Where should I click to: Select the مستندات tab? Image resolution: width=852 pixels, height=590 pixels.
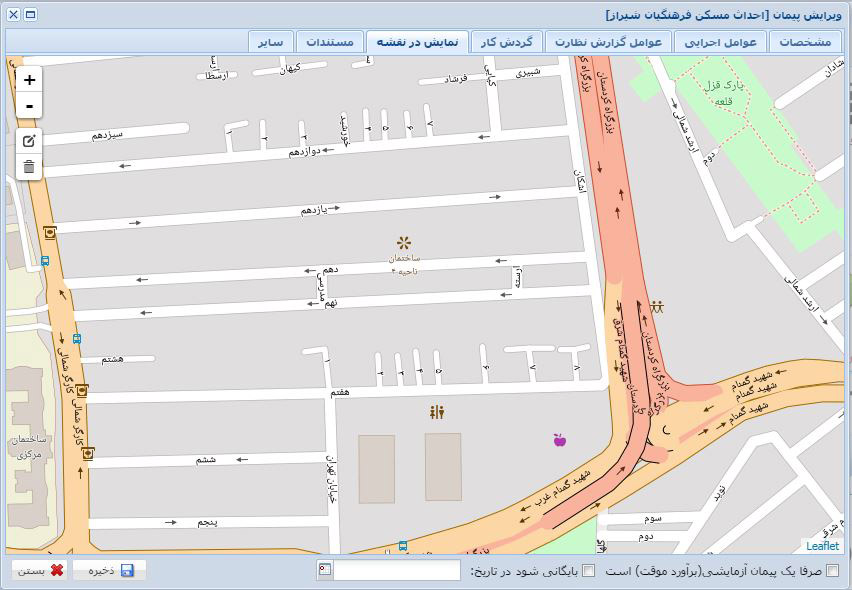tap(328, 42)
